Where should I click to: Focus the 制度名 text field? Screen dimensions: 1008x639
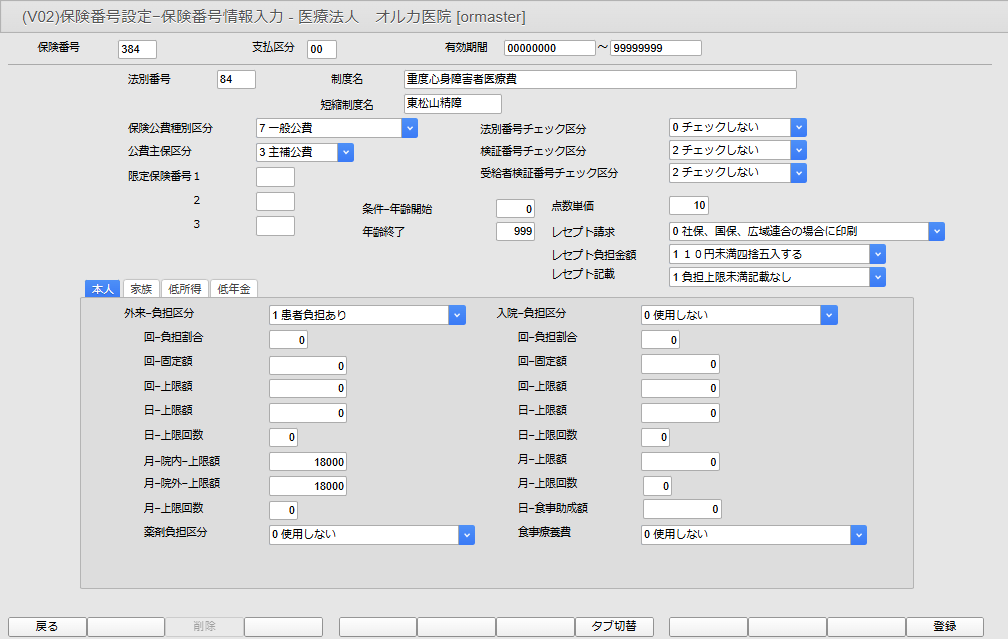[x=600, y=80]
